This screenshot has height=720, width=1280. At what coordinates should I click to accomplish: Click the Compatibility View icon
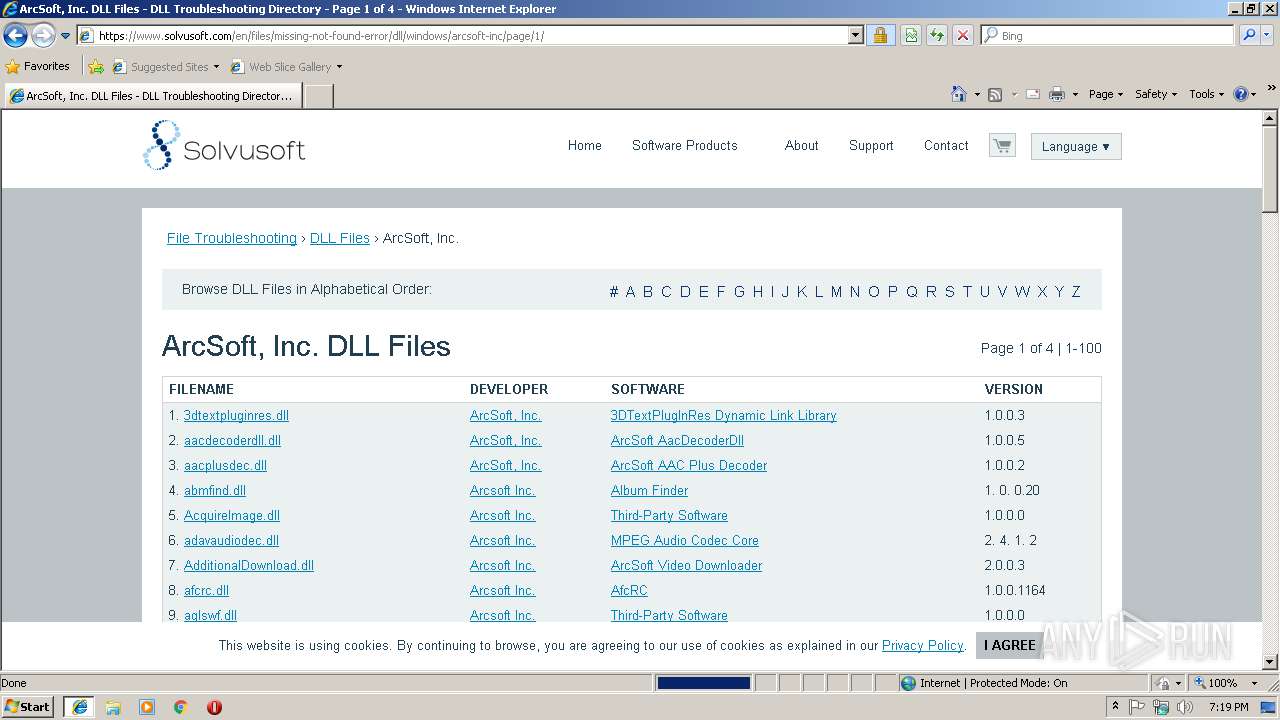pos(911,35)
